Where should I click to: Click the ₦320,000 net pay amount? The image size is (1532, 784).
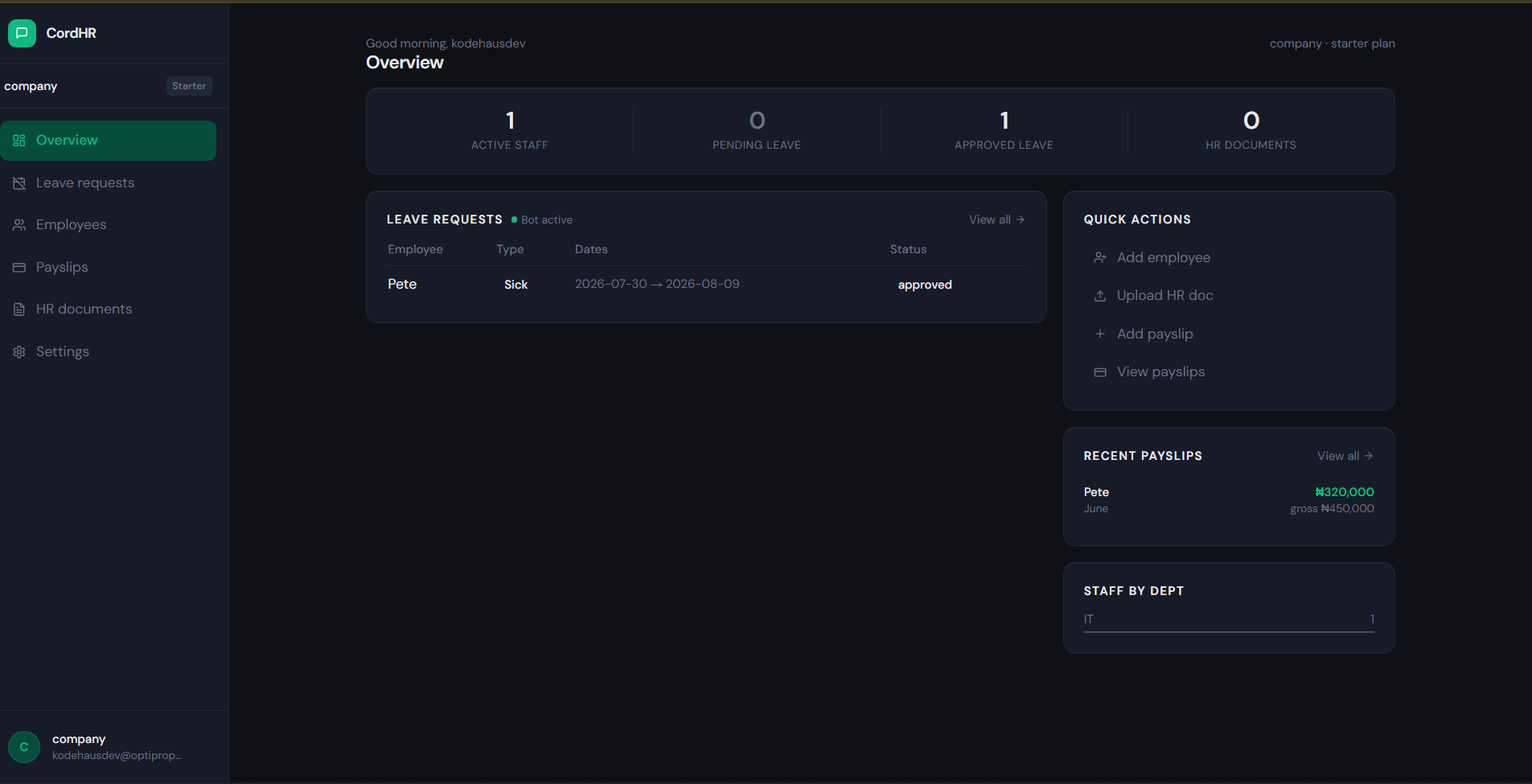(1345, 492)
